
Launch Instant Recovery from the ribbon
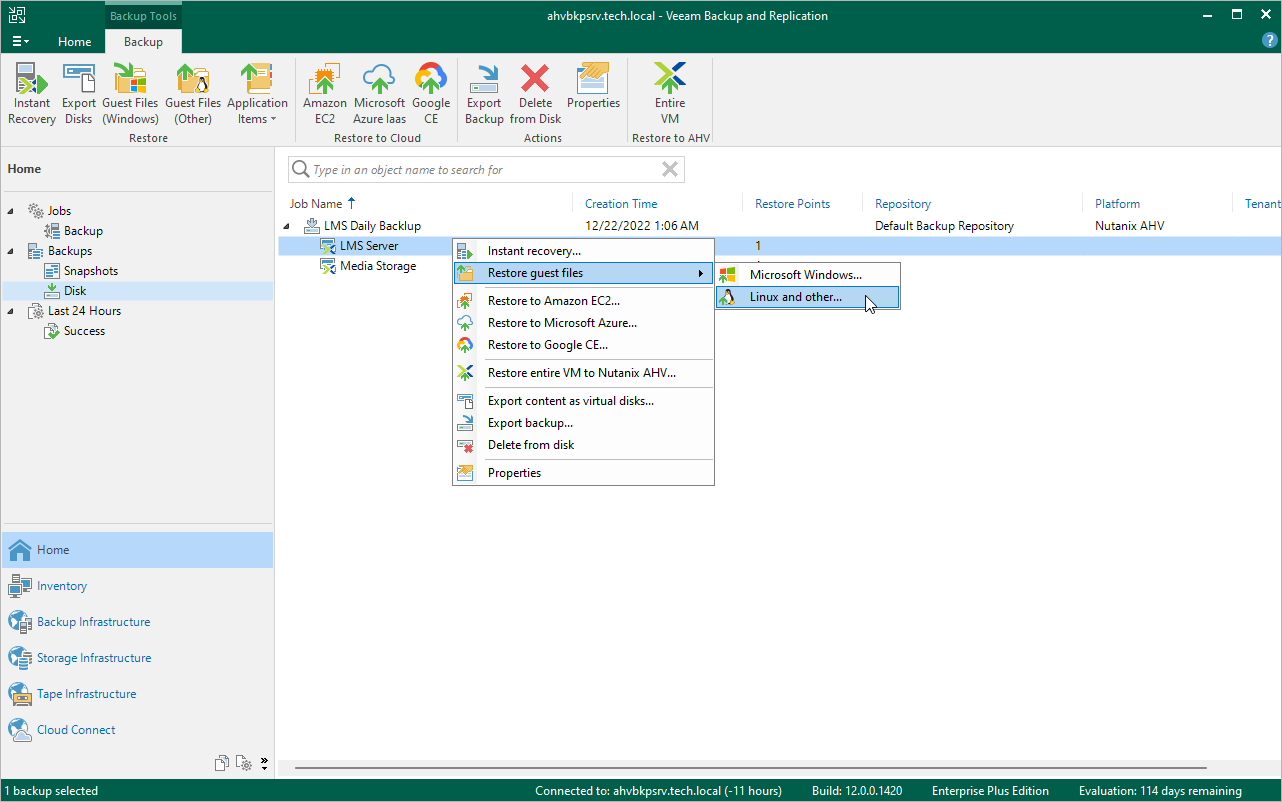tap(32, 94)
